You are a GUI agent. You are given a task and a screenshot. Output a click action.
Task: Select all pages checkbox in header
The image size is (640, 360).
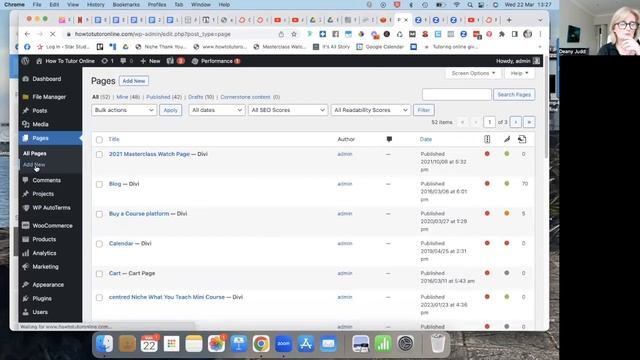[99, 140]
